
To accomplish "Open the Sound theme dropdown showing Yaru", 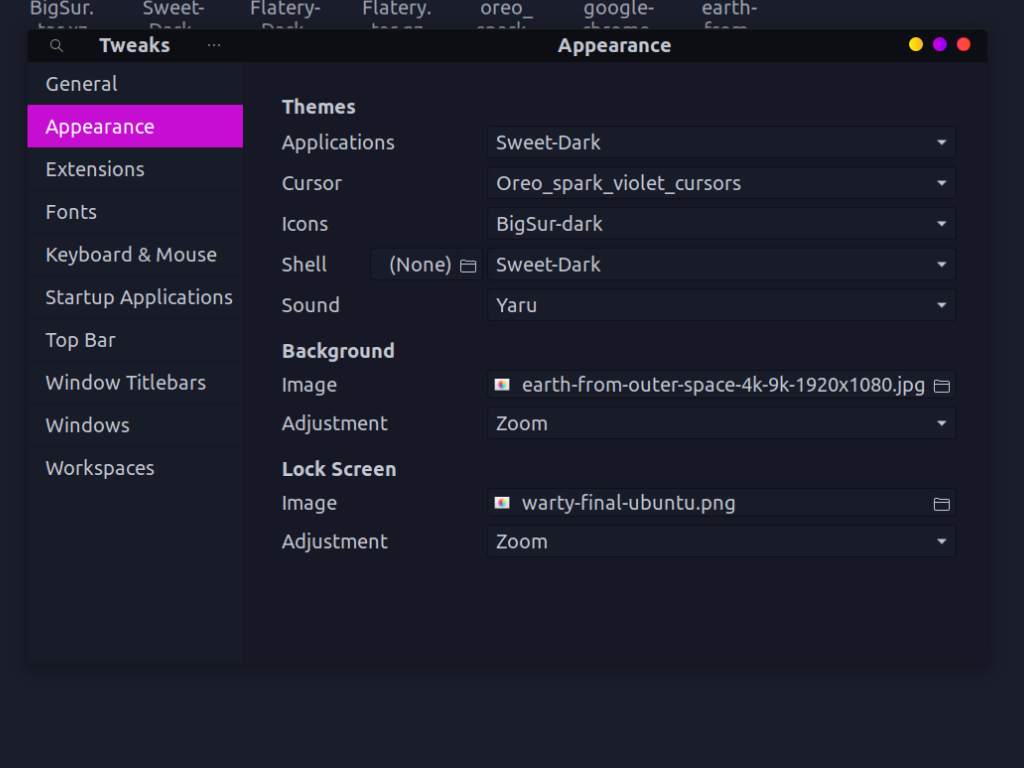I will pos(722,305).
